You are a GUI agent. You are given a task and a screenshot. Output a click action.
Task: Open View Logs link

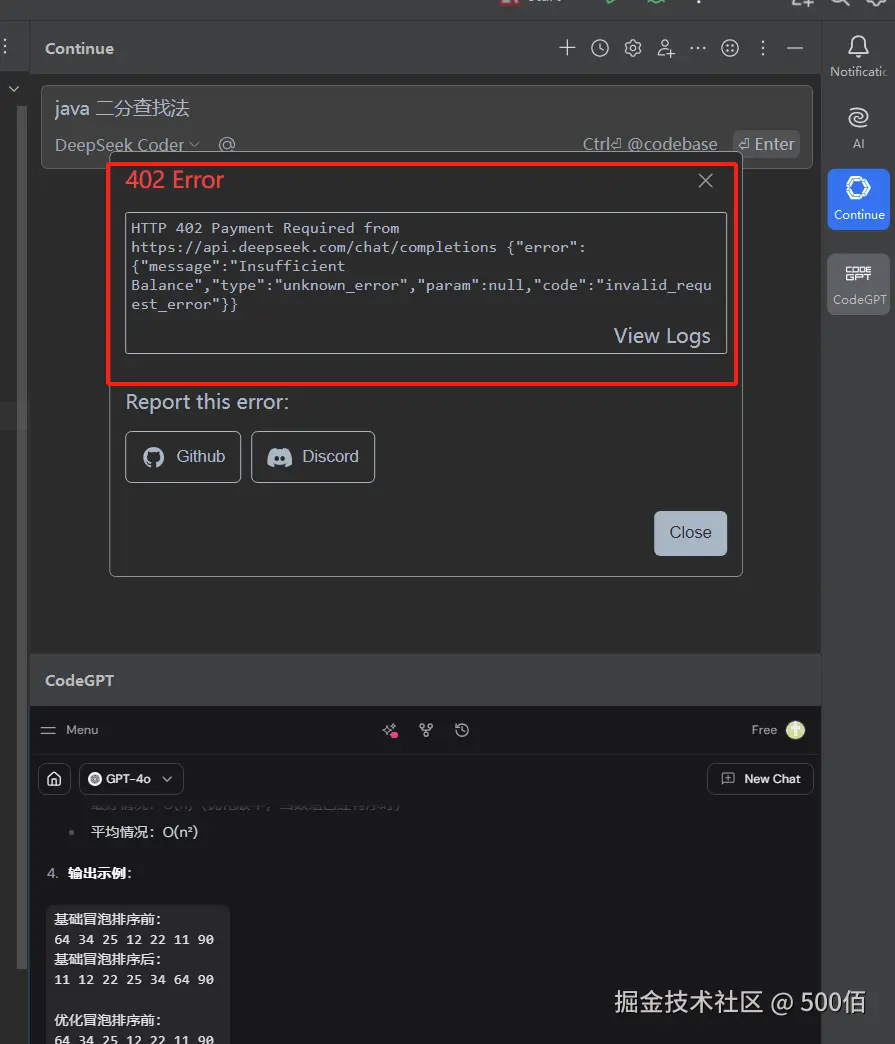coord(662,336)
